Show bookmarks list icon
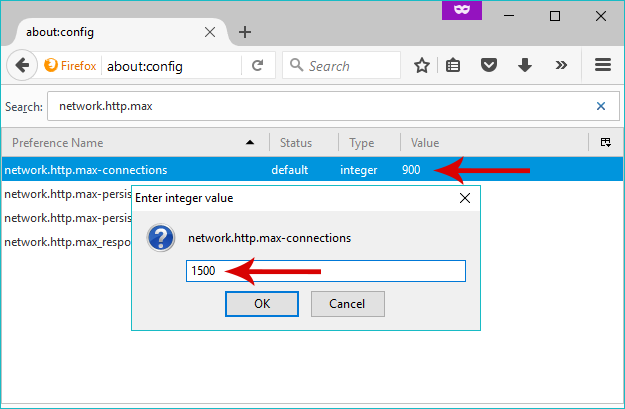 (x=453, y=65)
